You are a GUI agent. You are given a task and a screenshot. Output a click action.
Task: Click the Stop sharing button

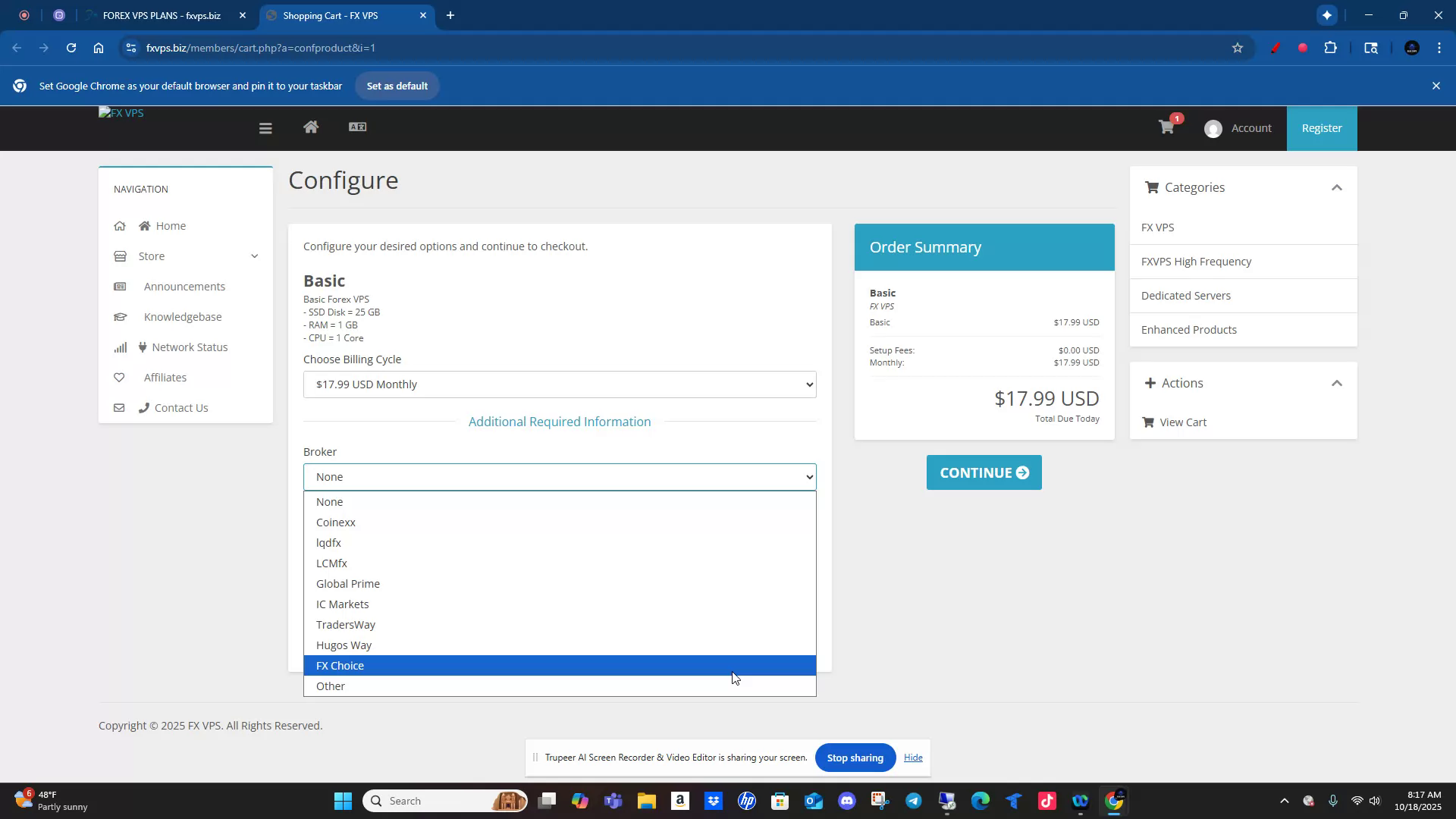[855, 758]
